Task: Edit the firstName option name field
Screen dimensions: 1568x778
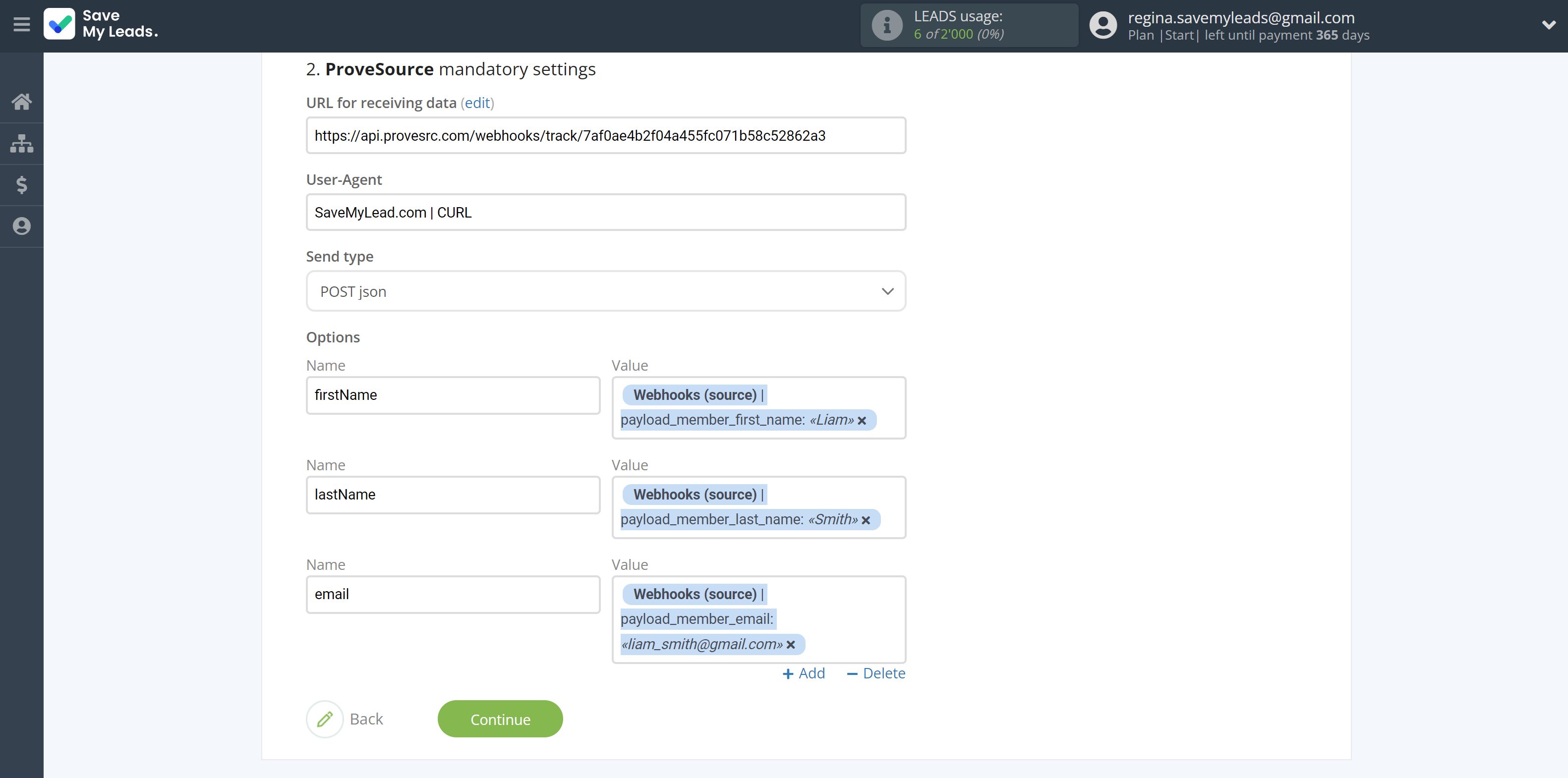Action: tap(453, 395)
